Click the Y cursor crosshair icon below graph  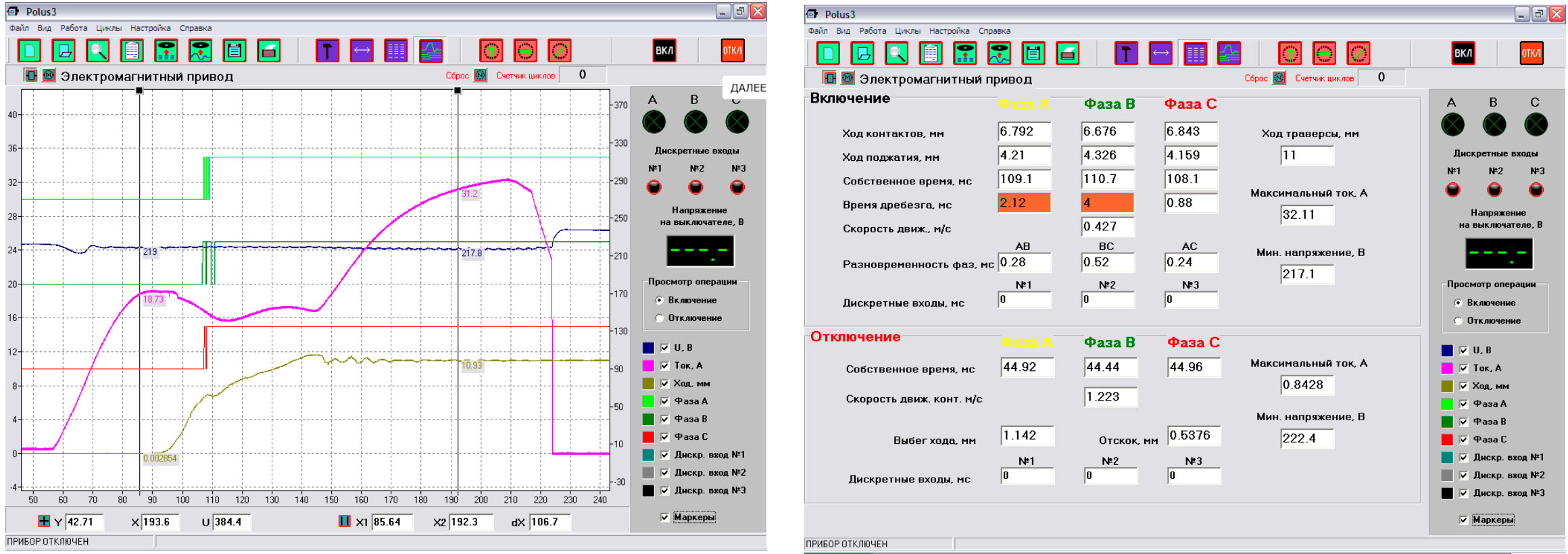[x=44, y=521]
